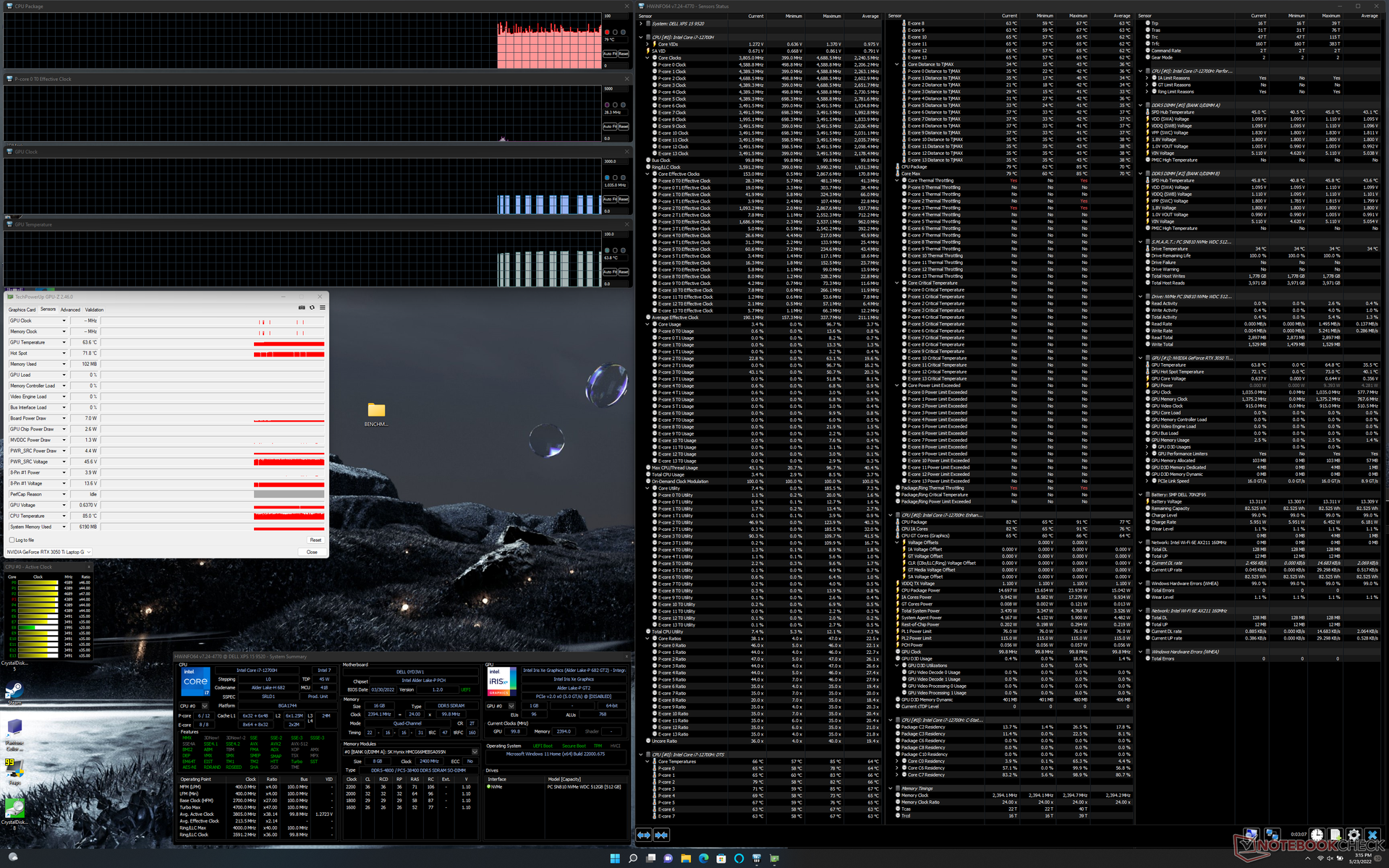Click Auto Fit button in CPU Package graph
This screenshot has height=868, width=1389.
coord(609,54)
